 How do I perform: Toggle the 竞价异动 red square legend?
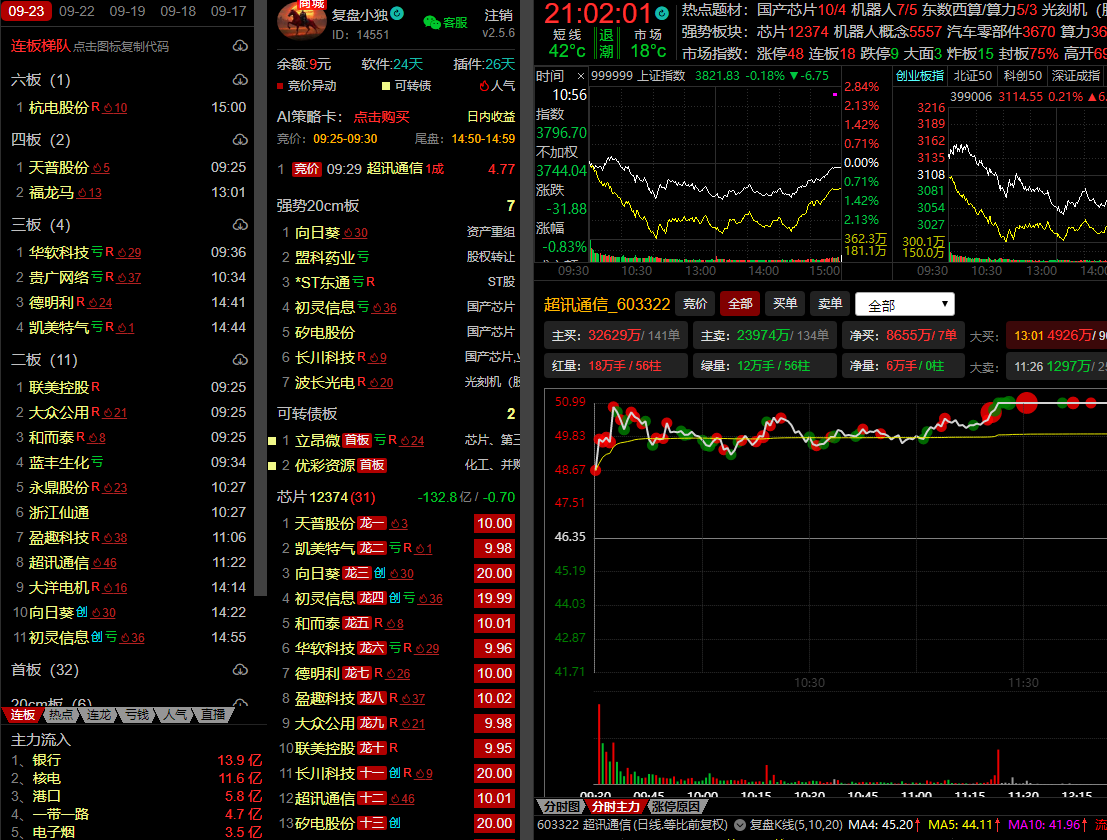(280, 86)
